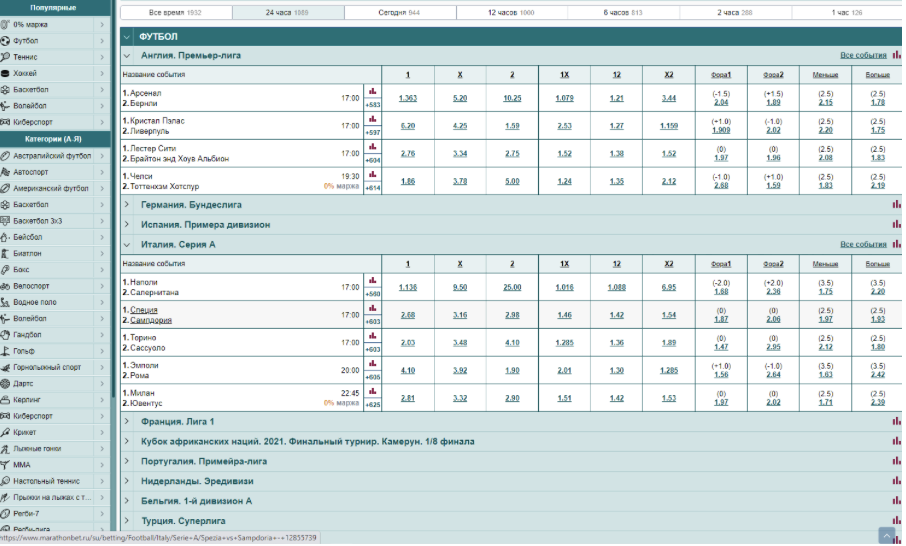This screenshot has width=906, height=546.
Task: Expand the Германия. Бундеслига section
Action: (x=127, y=205)
